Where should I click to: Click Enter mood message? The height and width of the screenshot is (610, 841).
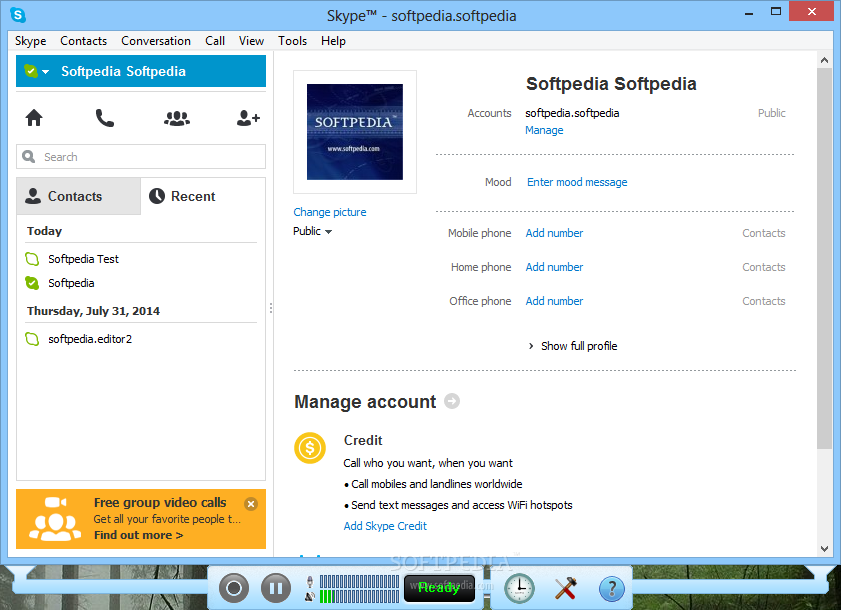(x=577, y=182)
